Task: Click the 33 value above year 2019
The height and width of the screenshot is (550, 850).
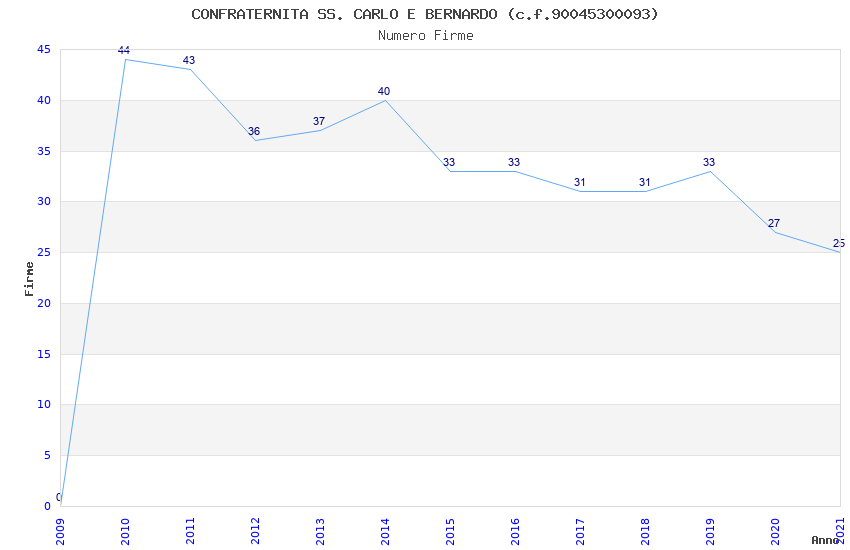Action: click(x=709, y=162)
